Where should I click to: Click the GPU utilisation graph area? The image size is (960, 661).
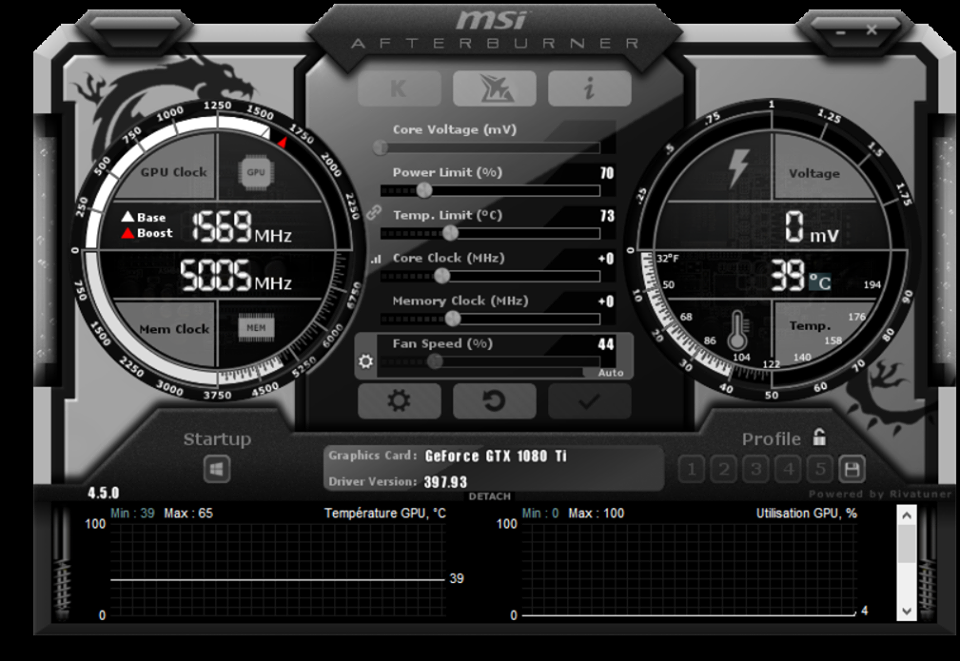coord(689,570)
